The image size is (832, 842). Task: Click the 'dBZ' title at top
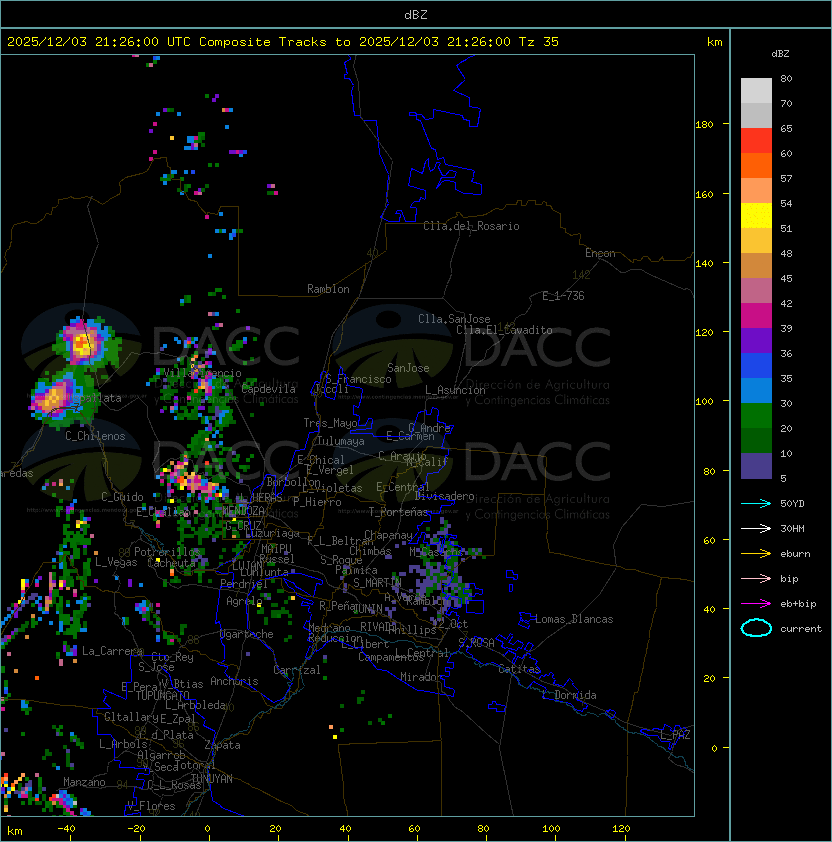pos(416,15)
